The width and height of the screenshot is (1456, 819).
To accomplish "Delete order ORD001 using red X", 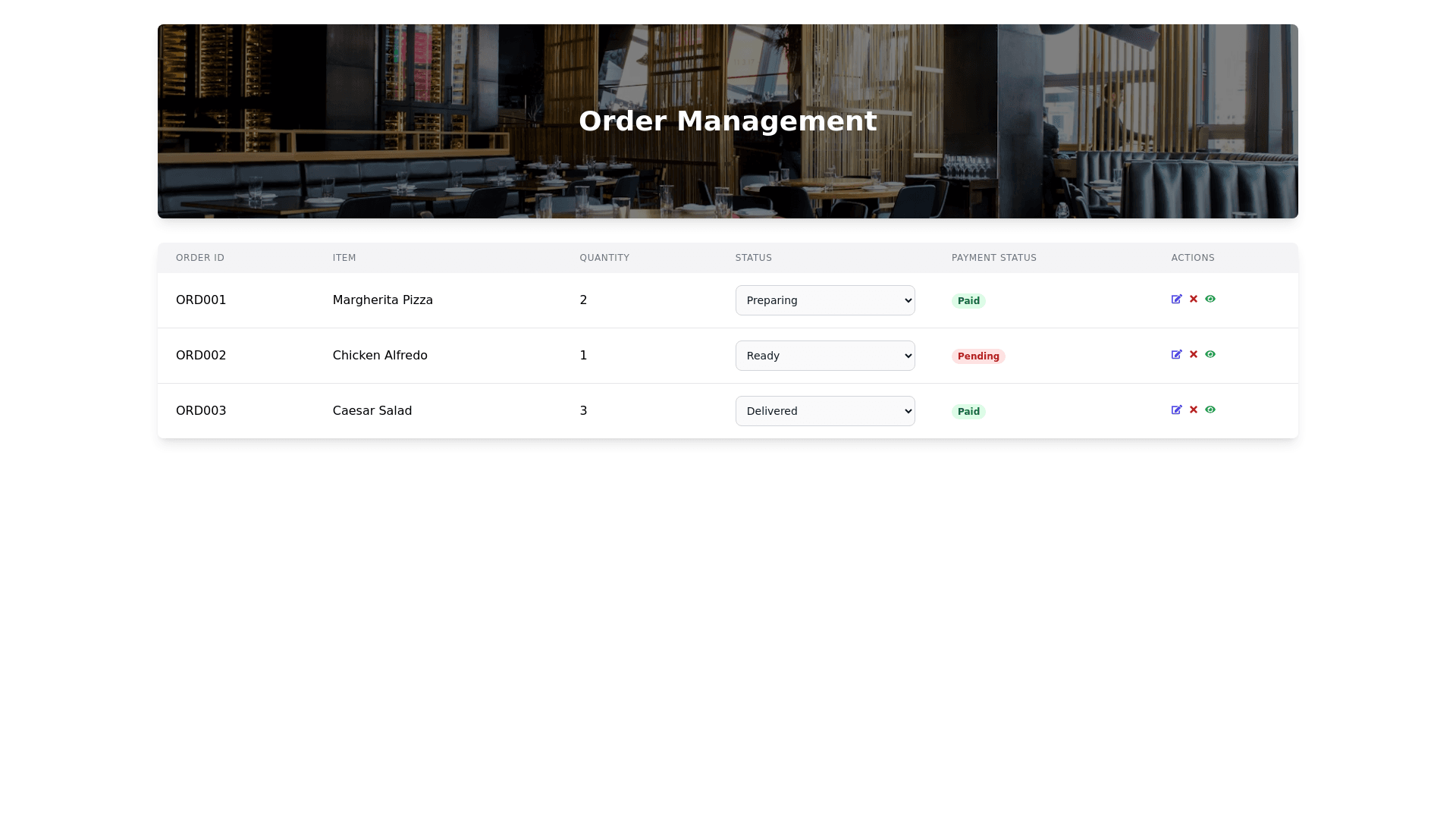I will click(x=1194, y=300).
